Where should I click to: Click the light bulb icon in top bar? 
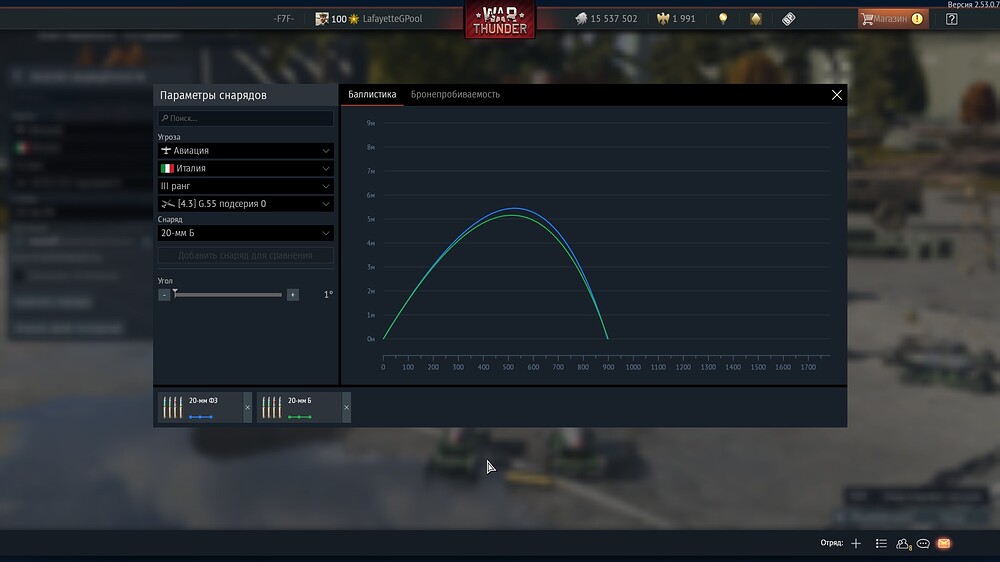click(x=723, y=19)
